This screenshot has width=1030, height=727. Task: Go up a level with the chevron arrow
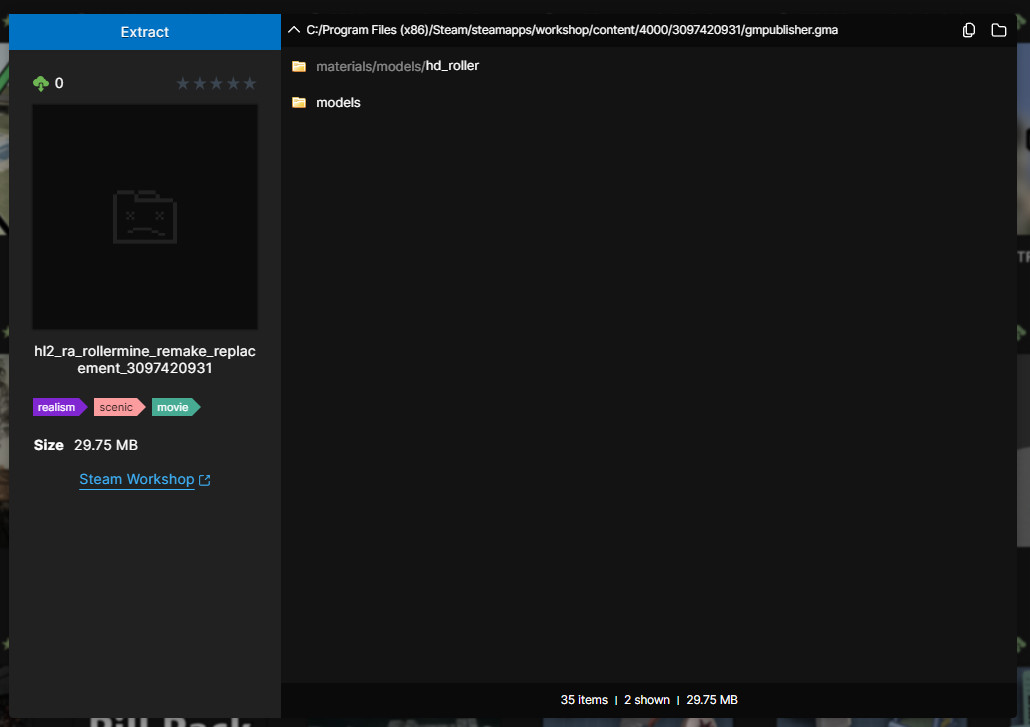point(293,30)
